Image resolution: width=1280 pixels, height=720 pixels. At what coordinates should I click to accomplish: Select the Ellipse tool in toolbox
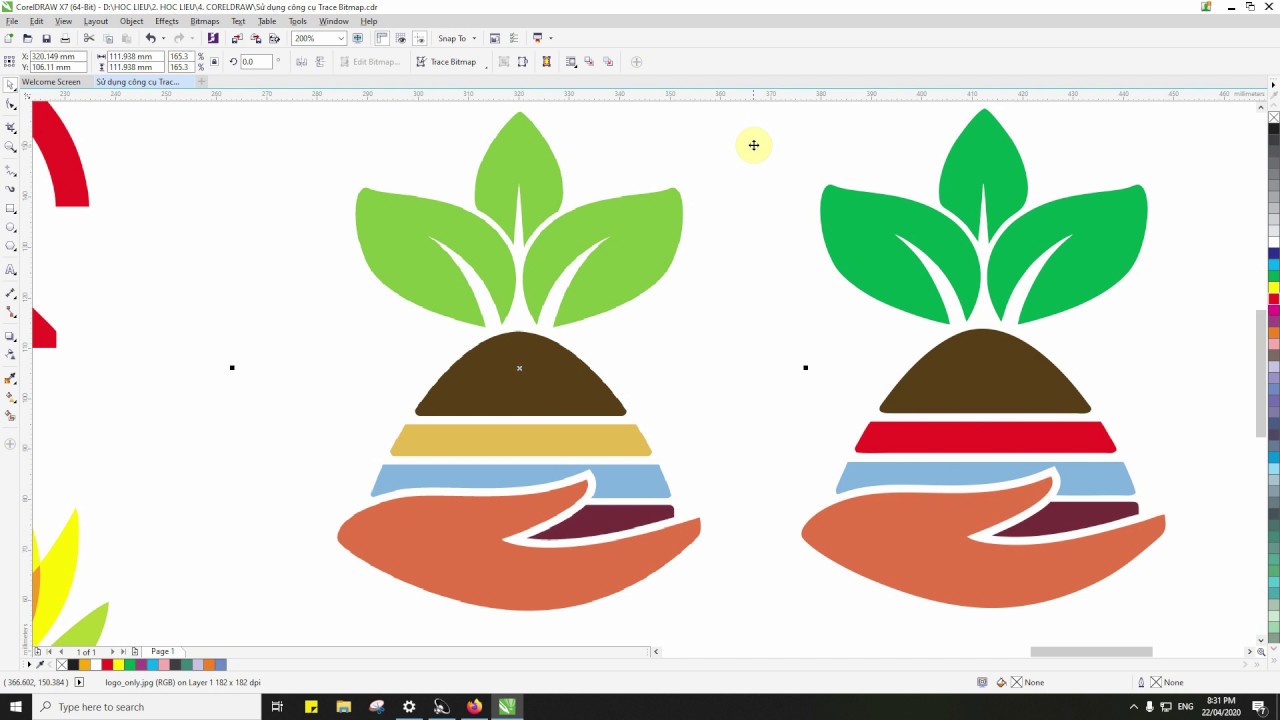click(10, 228)
